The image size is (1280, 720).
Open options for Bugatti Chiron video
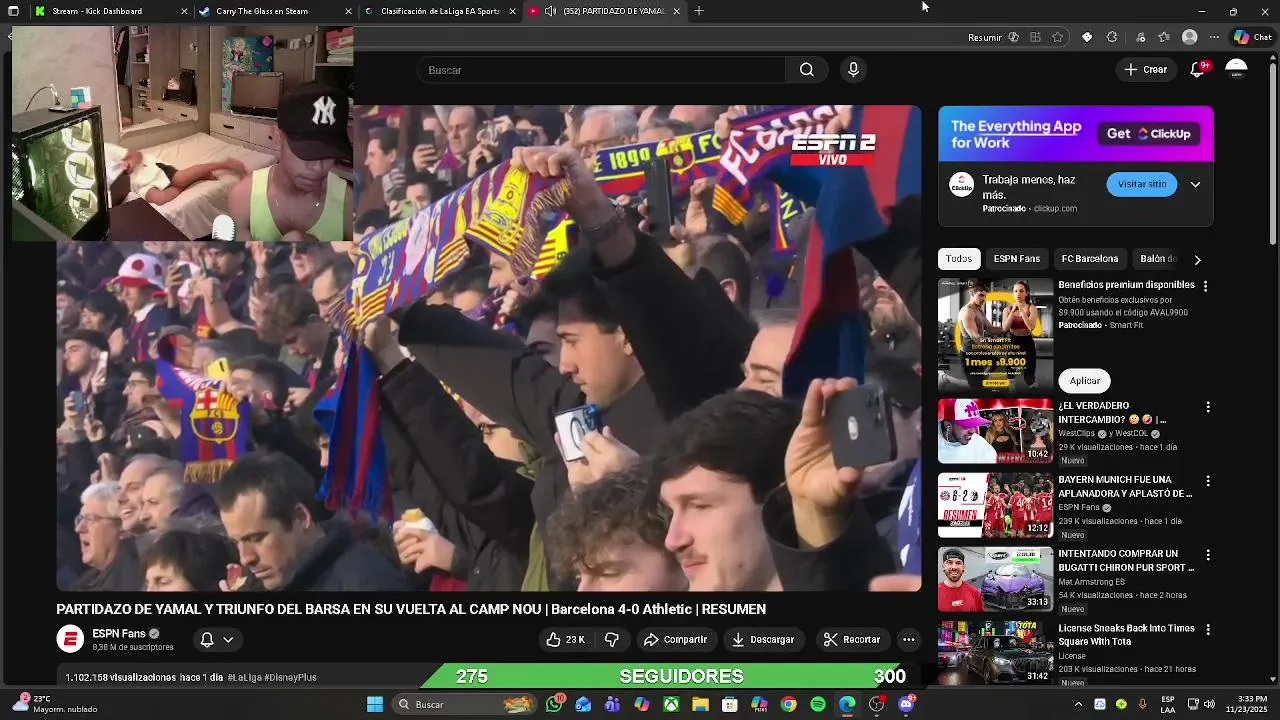tap(1208, 555)
